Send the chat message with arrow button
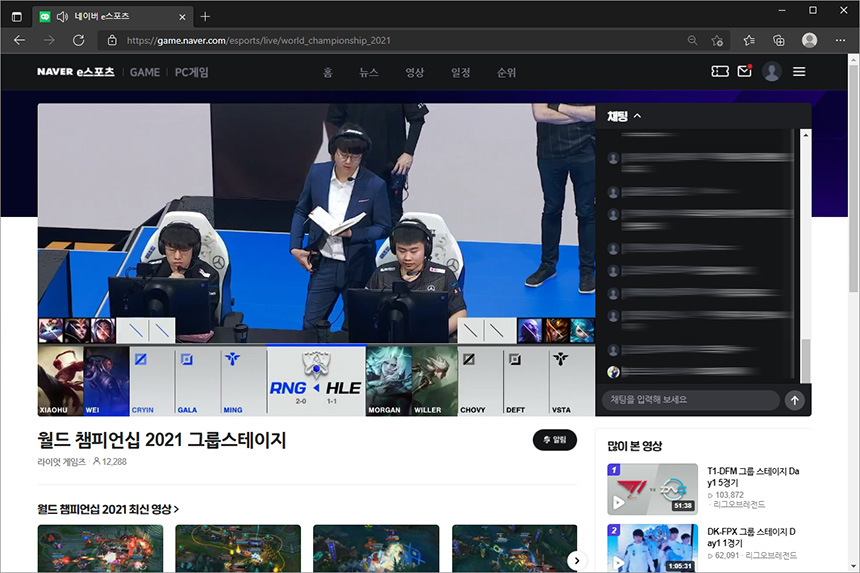 (x=795, y=400)
